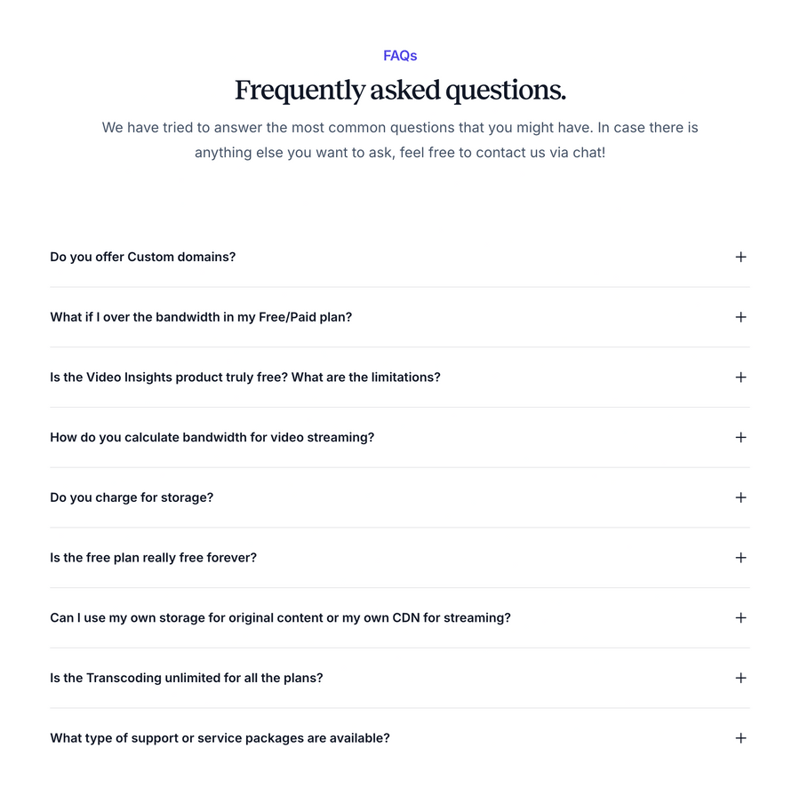Click the 'Frequently asked questions.' heading
Viewport: 800px width, 795px height.
click(x=399, y=89)
